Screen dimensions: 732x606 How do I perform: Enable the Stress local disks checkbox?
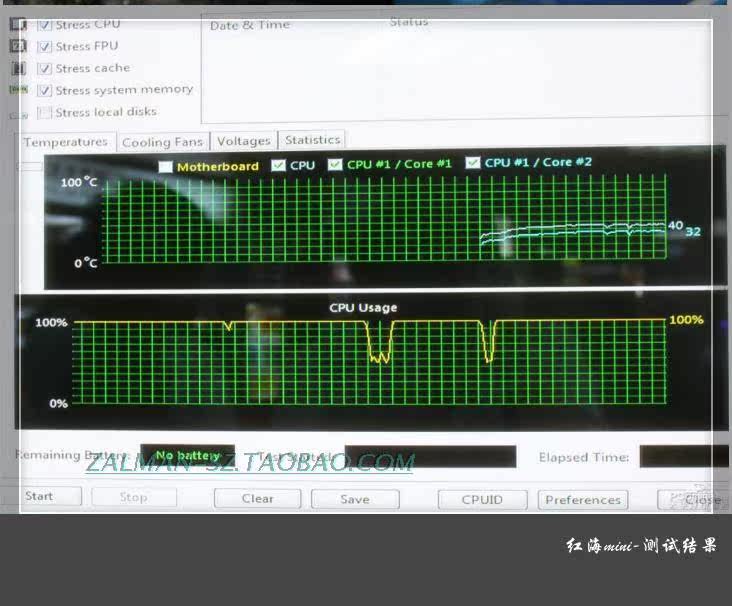click(x=44, y=113)
